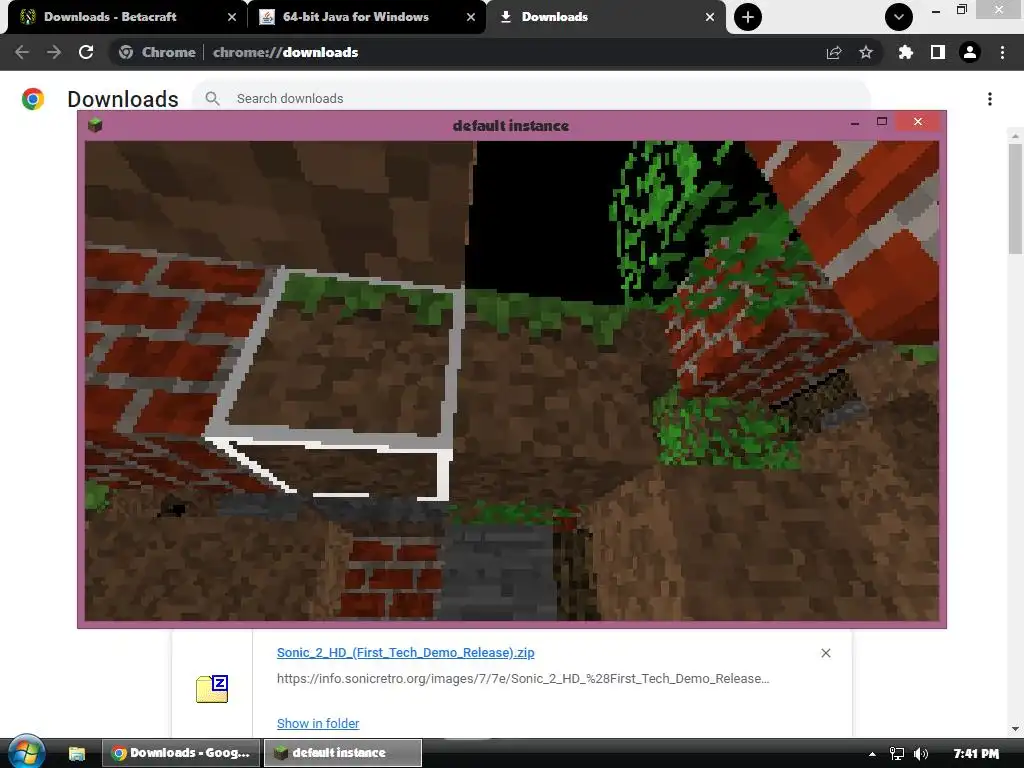This screenshot has height=768, width=1024.
Task: Go forward to next page
Action: [x=54, y=52]
